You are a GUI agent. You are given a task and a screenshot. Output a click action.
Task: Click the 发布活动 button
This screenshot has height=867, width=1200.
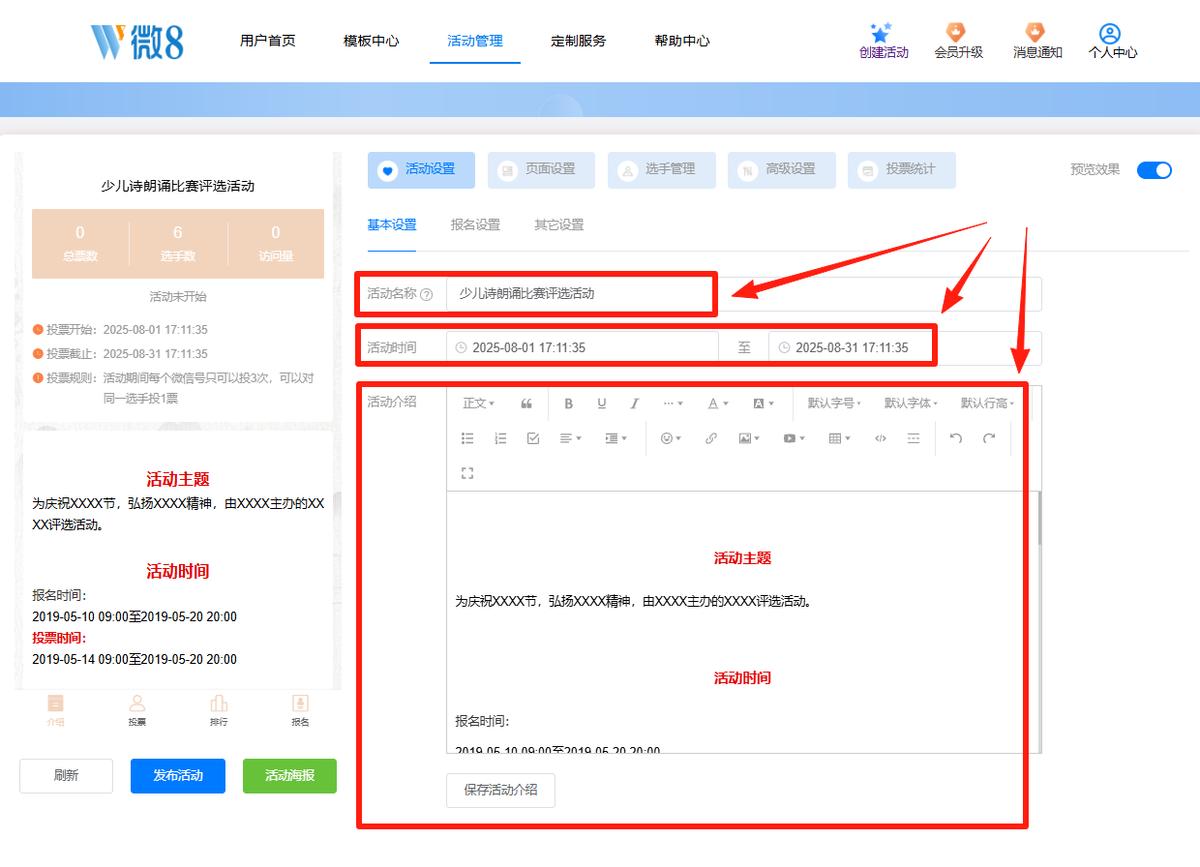coord(178,776)
